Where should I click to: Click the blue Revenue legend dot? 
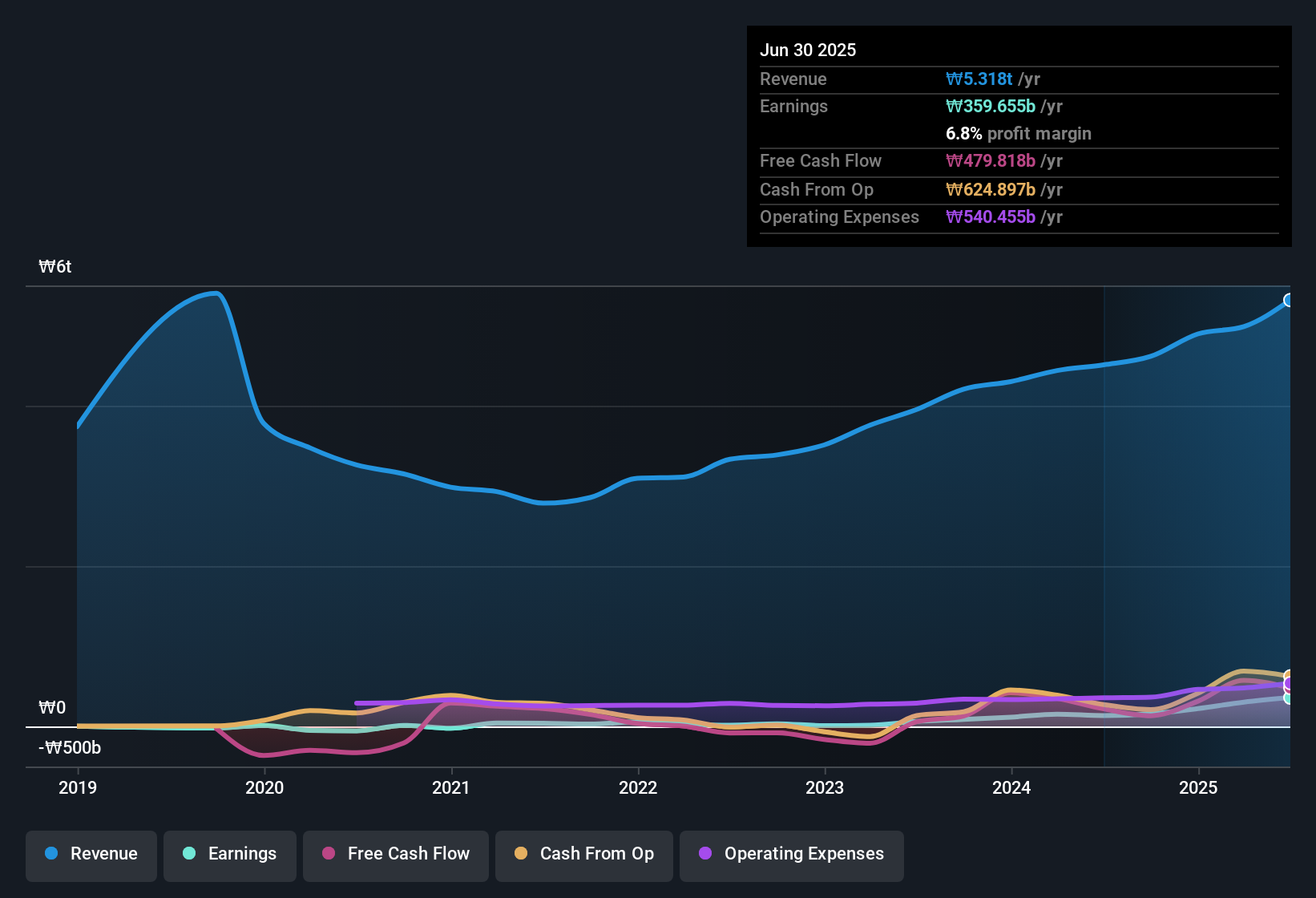click(x=51, y=854)
